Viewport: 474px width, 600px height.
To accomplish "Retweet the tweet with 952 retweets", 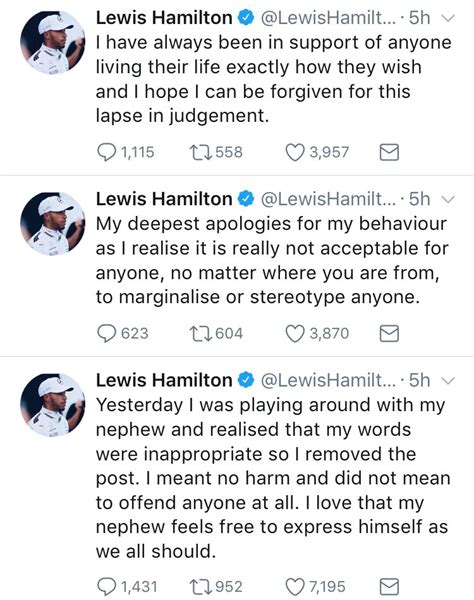I will click(x=200, y=587).
